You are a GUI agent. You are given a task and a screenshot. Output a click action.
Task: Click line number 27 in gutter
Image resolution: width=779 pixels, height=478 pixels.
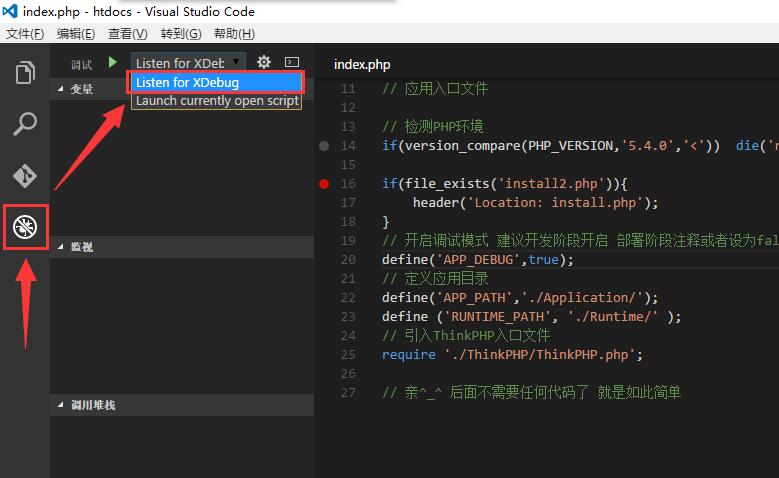pos(348,393)
